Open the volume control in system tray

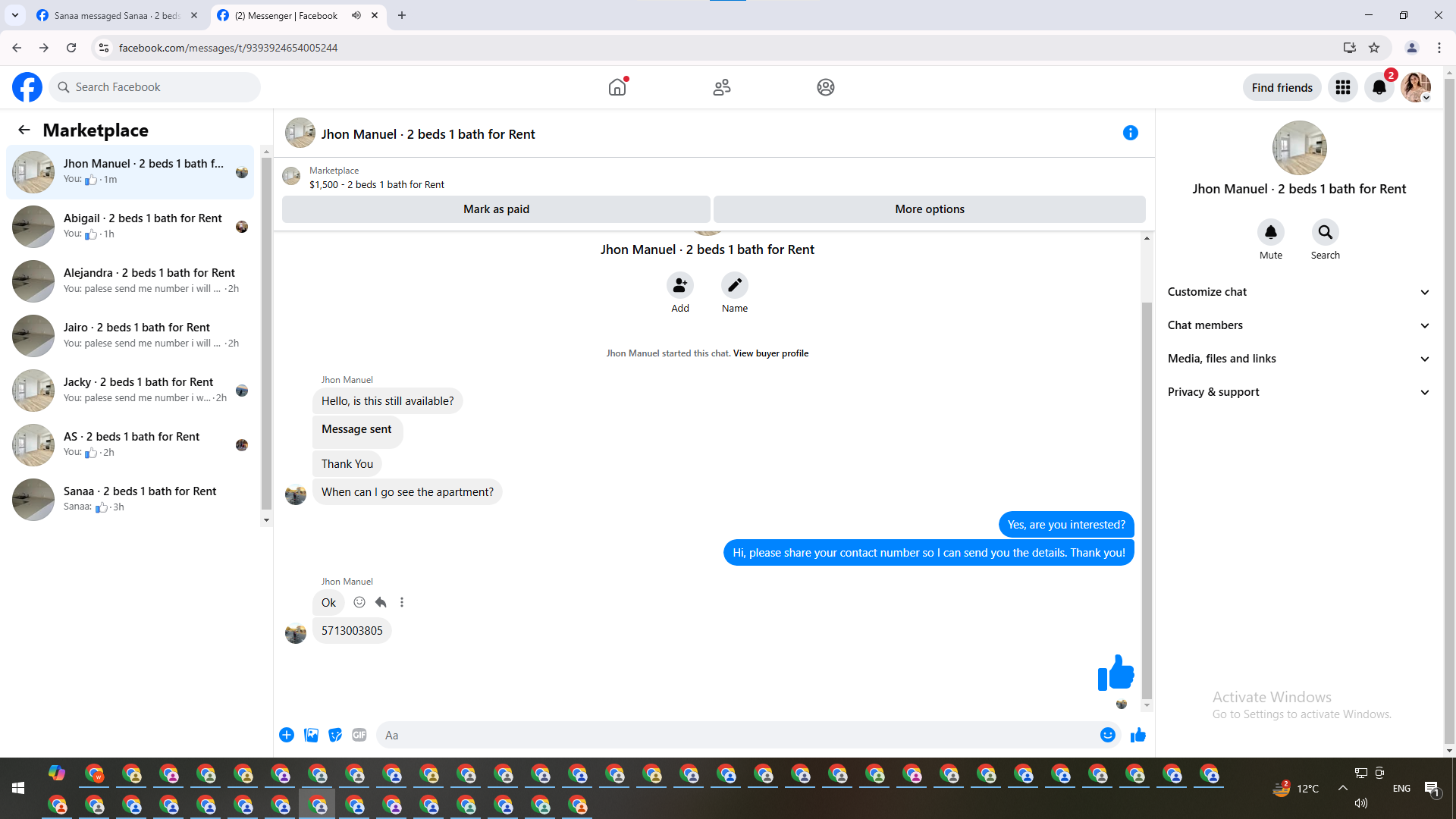click(x=1361, y=803)
